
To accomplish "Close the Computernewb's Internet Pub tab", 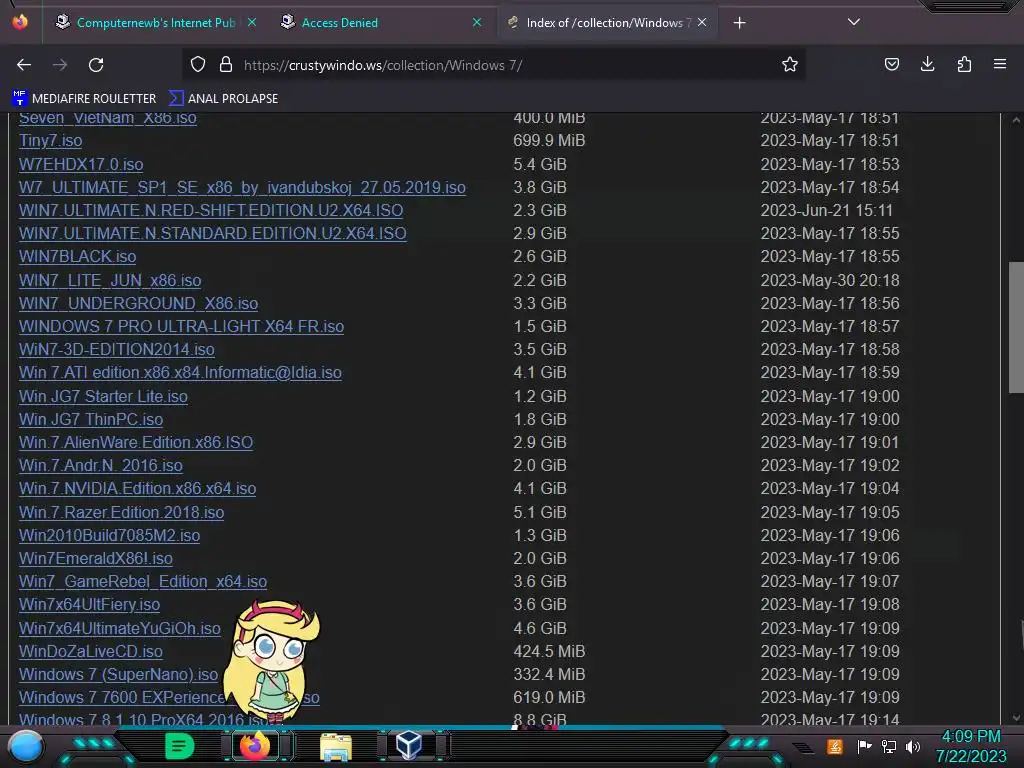I will click(251, 22).
